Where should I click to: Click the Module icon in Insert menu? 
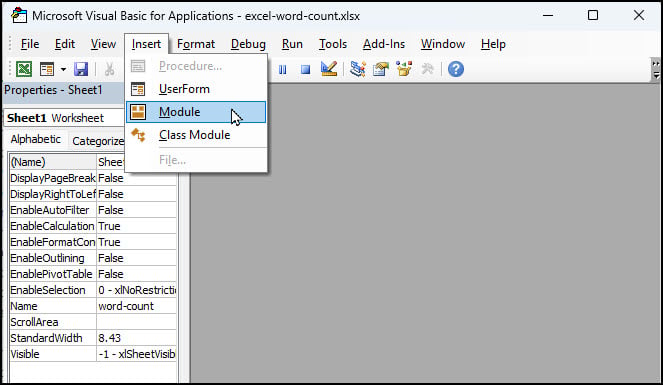[x=138, y=112]
